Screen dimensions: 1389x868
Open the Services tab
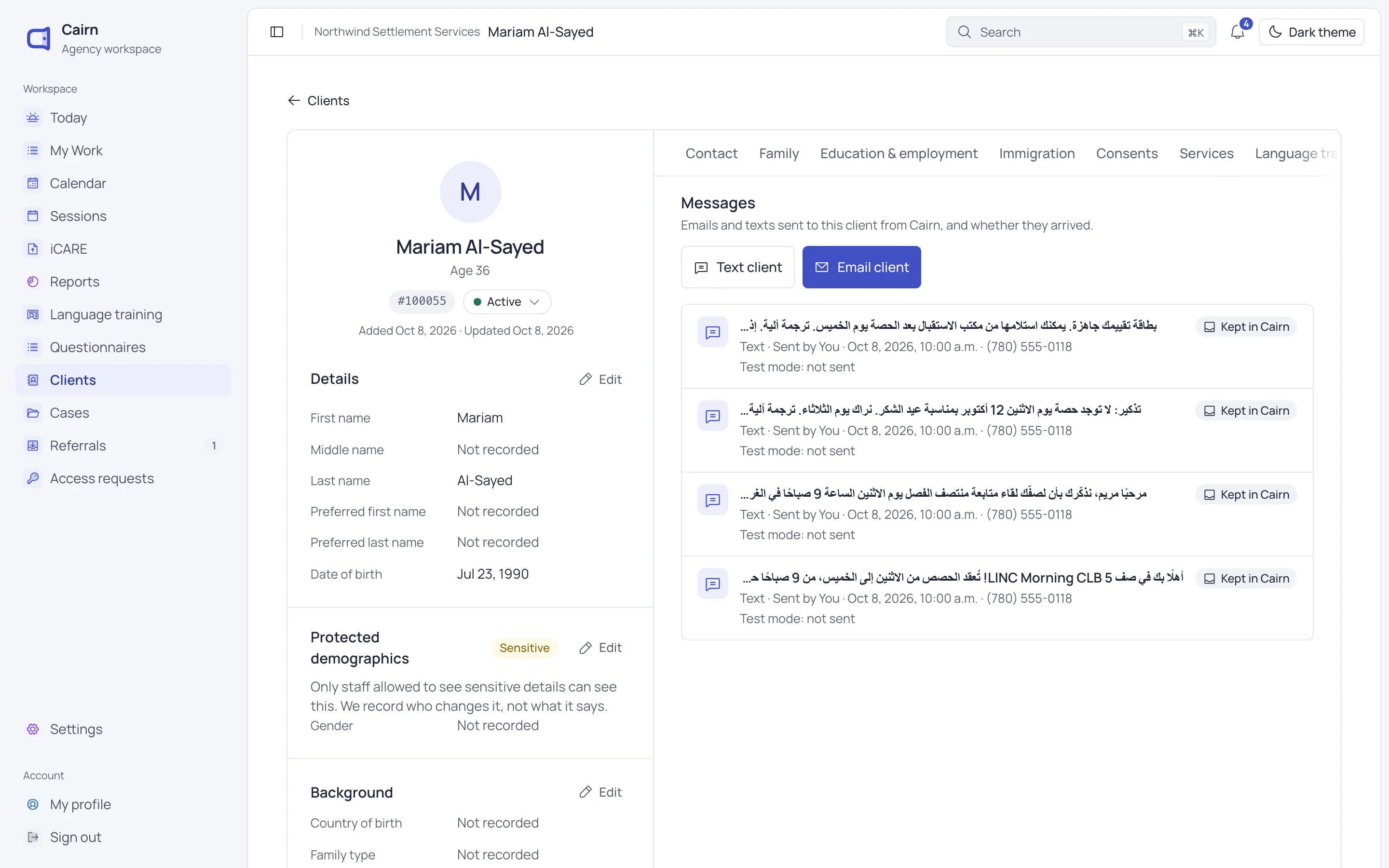[1206, 153]
